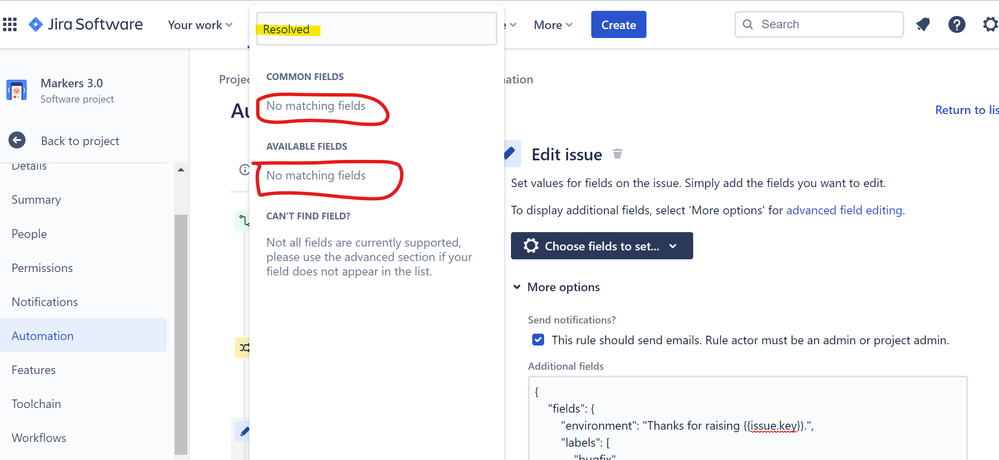Click the magnifier icon in Search box
The image size is (999, 460).
[x=748, y=25]
